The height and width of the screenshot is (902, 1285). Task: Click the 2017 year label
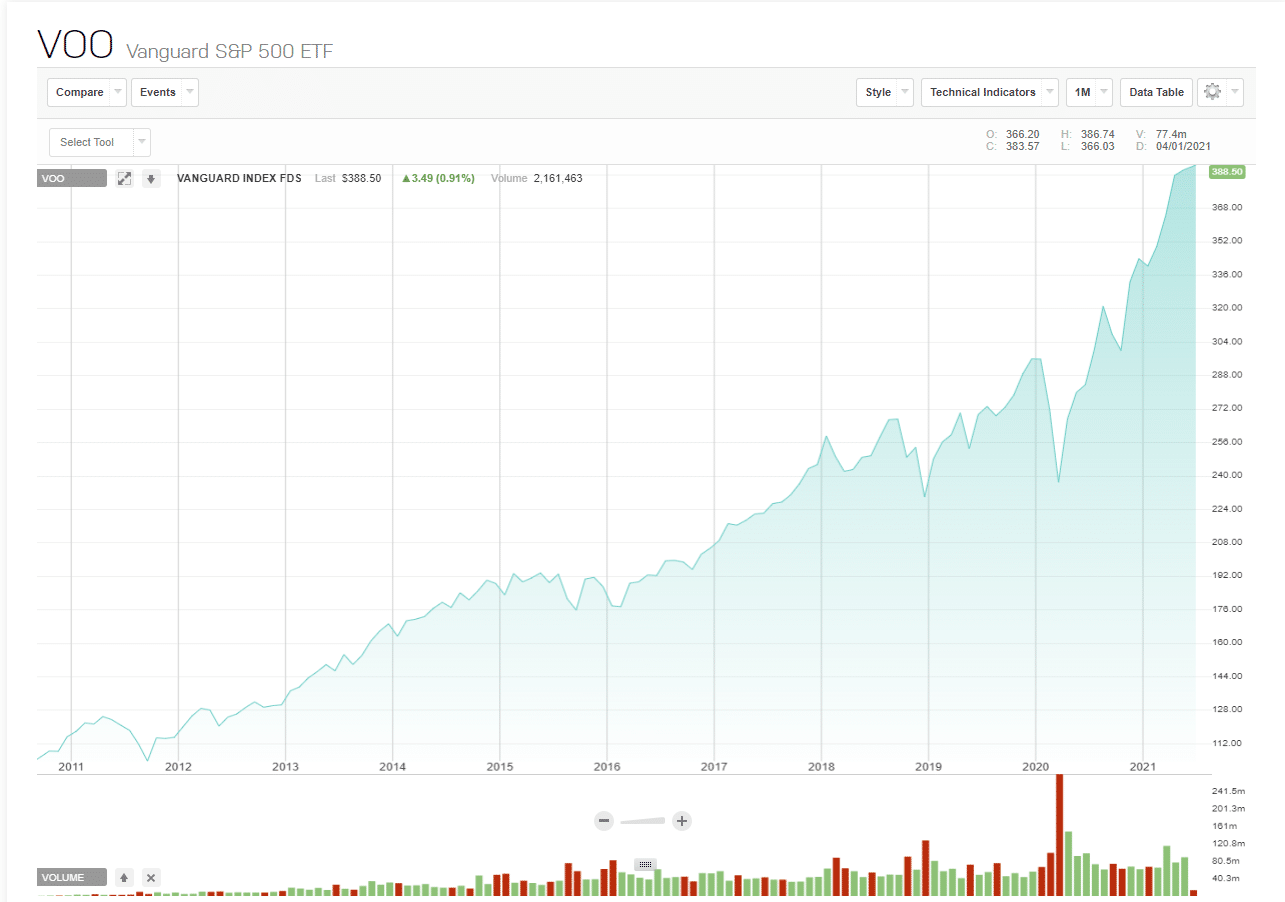714,767
